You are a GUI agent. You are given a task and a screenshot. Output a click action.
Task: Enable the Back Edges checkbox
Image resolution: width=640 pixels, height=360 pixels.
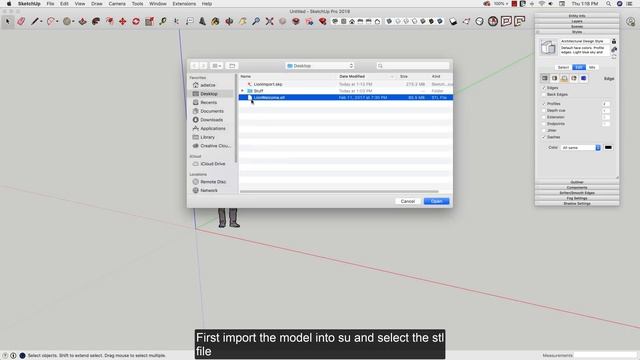click(x=544, y=94)
